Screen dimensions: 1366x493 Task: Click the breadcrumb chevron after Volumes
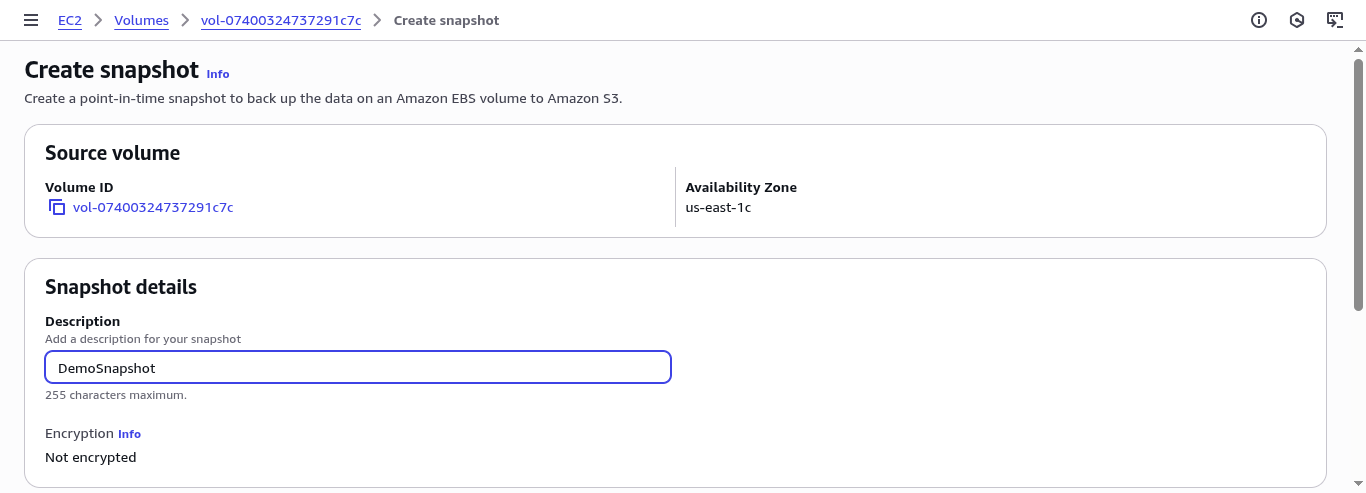185,20
